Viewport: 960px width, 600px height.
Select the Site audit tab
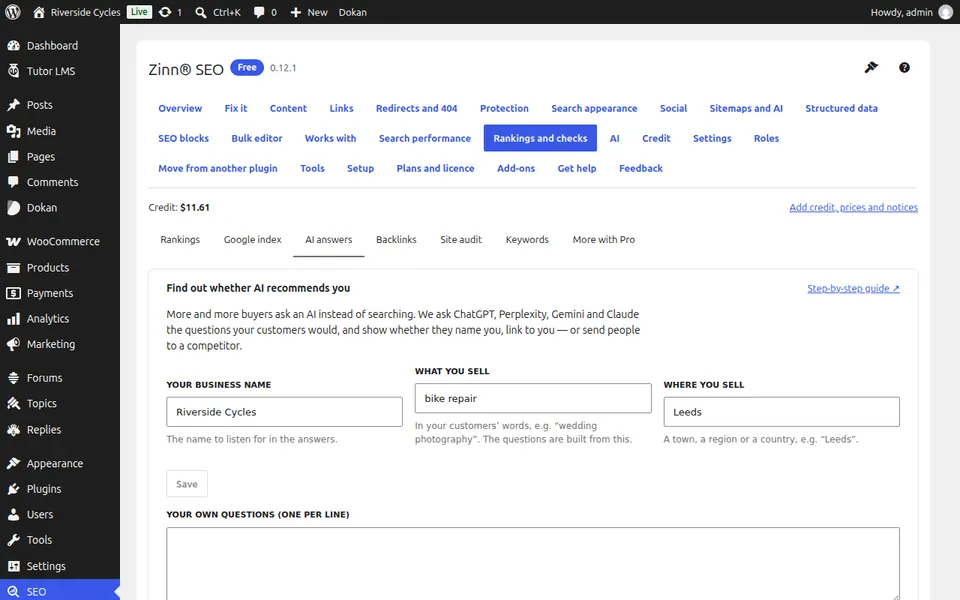click(x=461, y=239)
